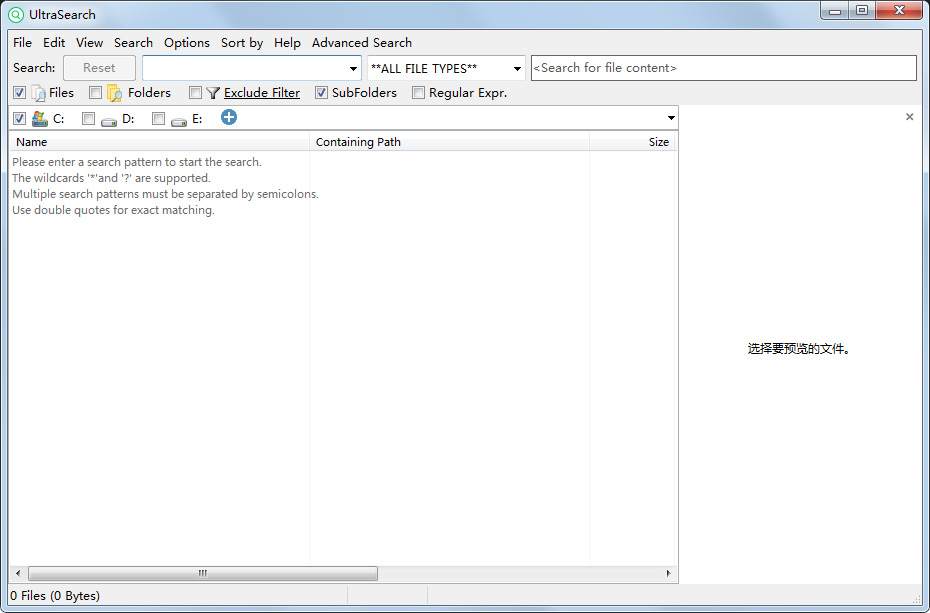The height and width of the screenshot is (613, 930).
Task: Click the 'Search:' label
Action: tap(34, 68)
